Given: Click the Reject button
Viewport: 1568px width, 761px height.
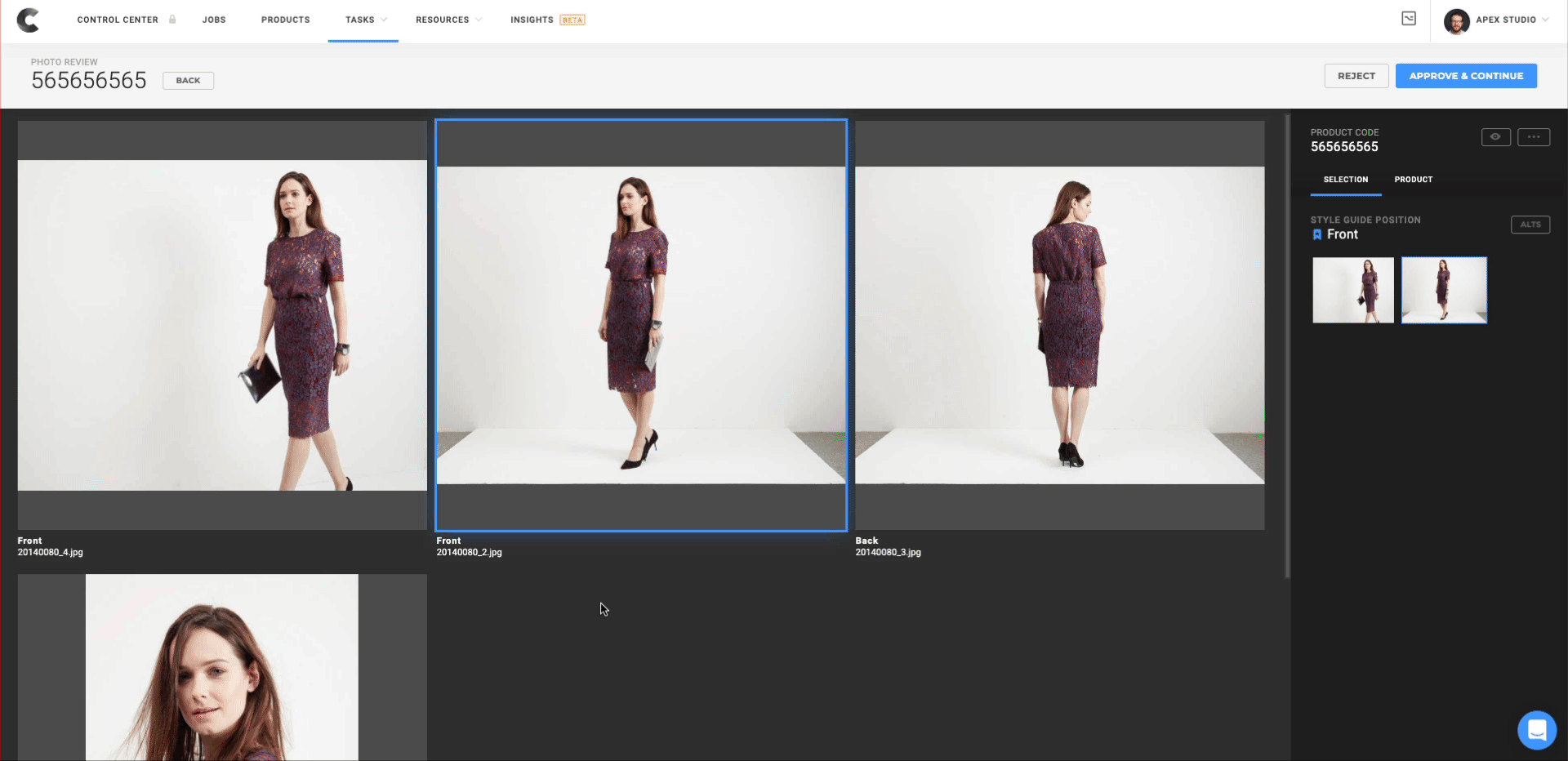Looking at the screenshot, I should (x=1356, y=76).
